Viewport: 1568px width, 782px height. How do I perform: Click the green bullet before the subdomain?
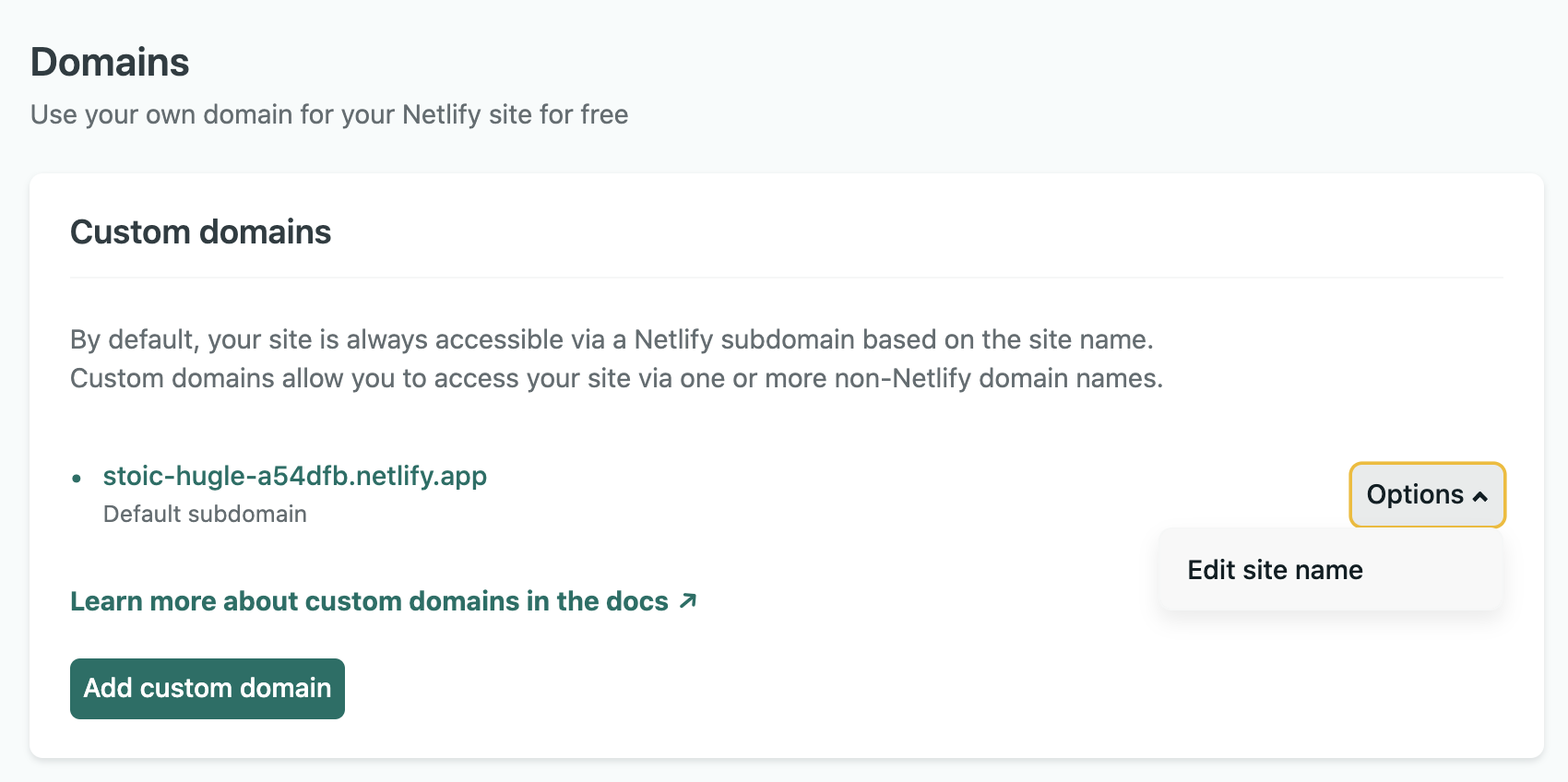[77, 478]
